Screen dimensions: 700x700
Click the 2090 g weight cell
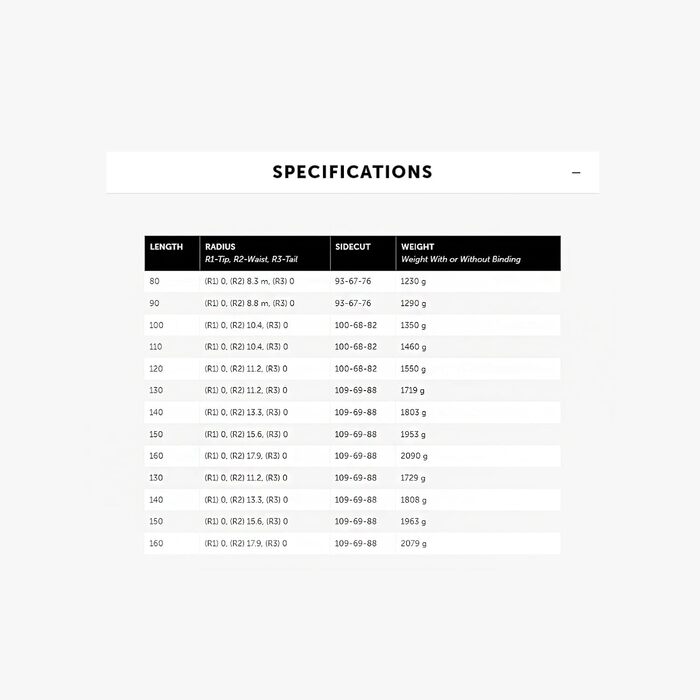414,456
